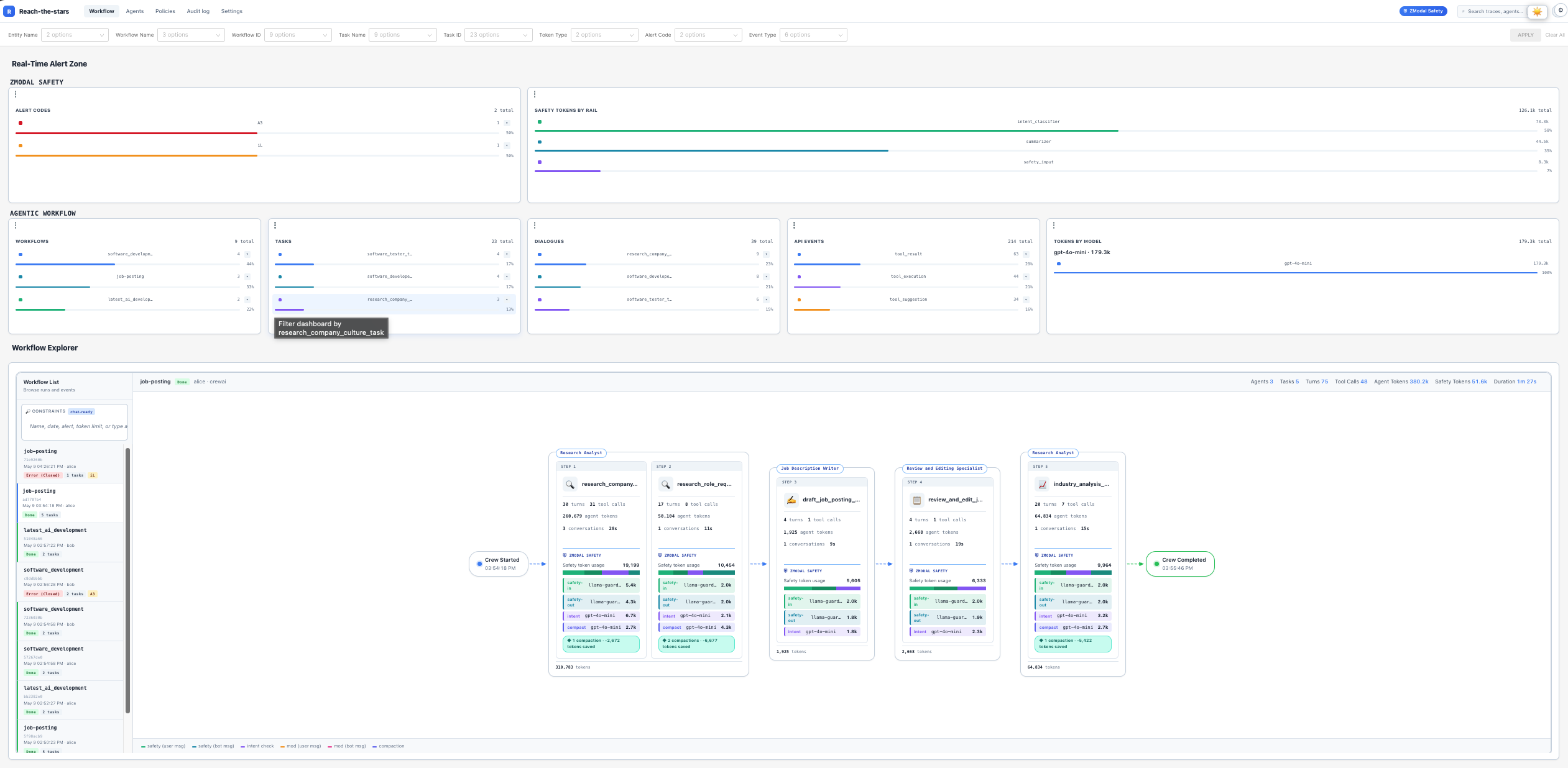Click the Reach-the-stars R logo icon
This screenshot has height=768, width=1568.
(x=9, y=11)
